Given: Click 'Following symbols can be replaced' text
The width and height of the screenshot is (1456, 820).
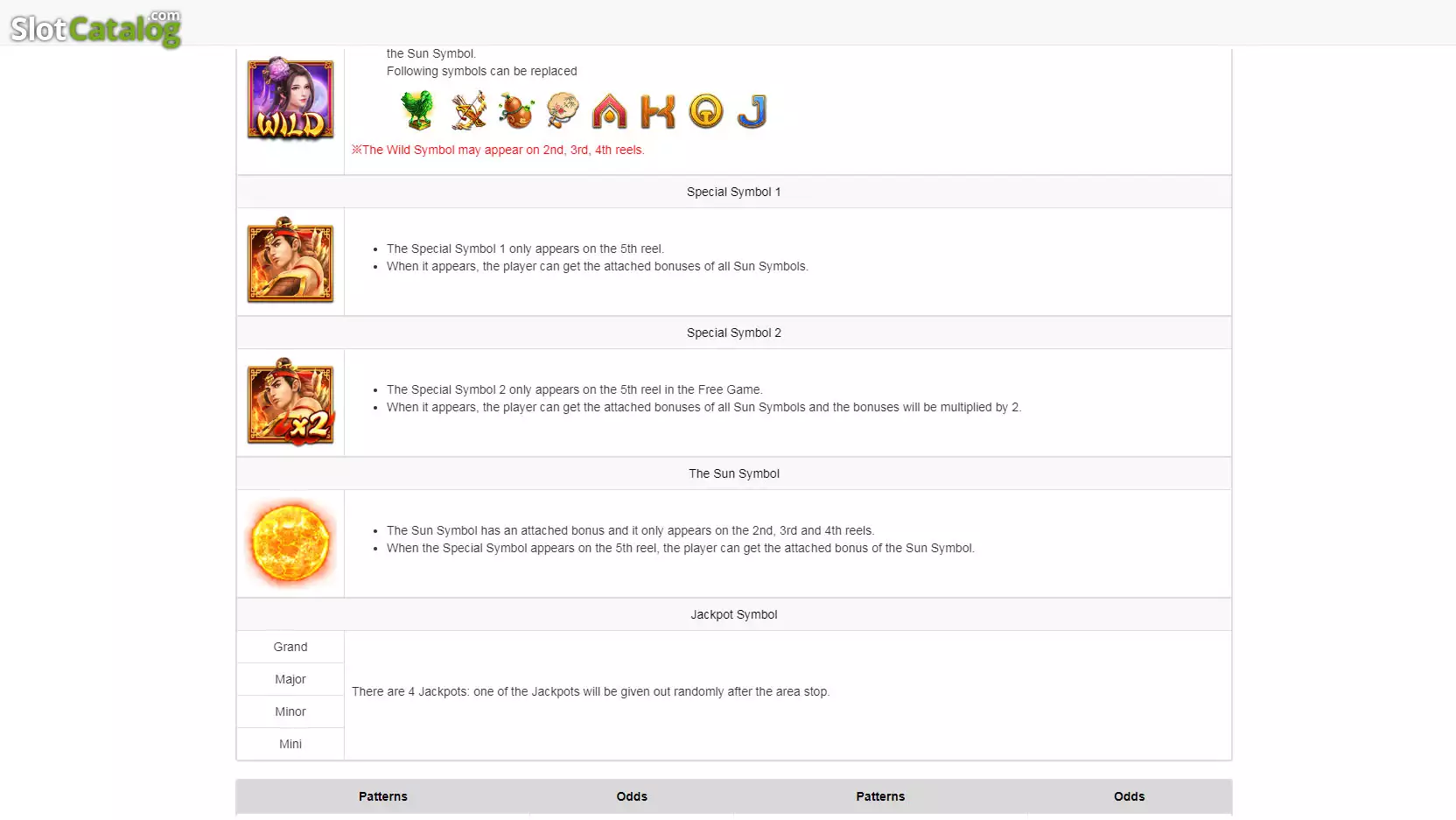Looking at the screenshot, I should click(x=481, y=71).
